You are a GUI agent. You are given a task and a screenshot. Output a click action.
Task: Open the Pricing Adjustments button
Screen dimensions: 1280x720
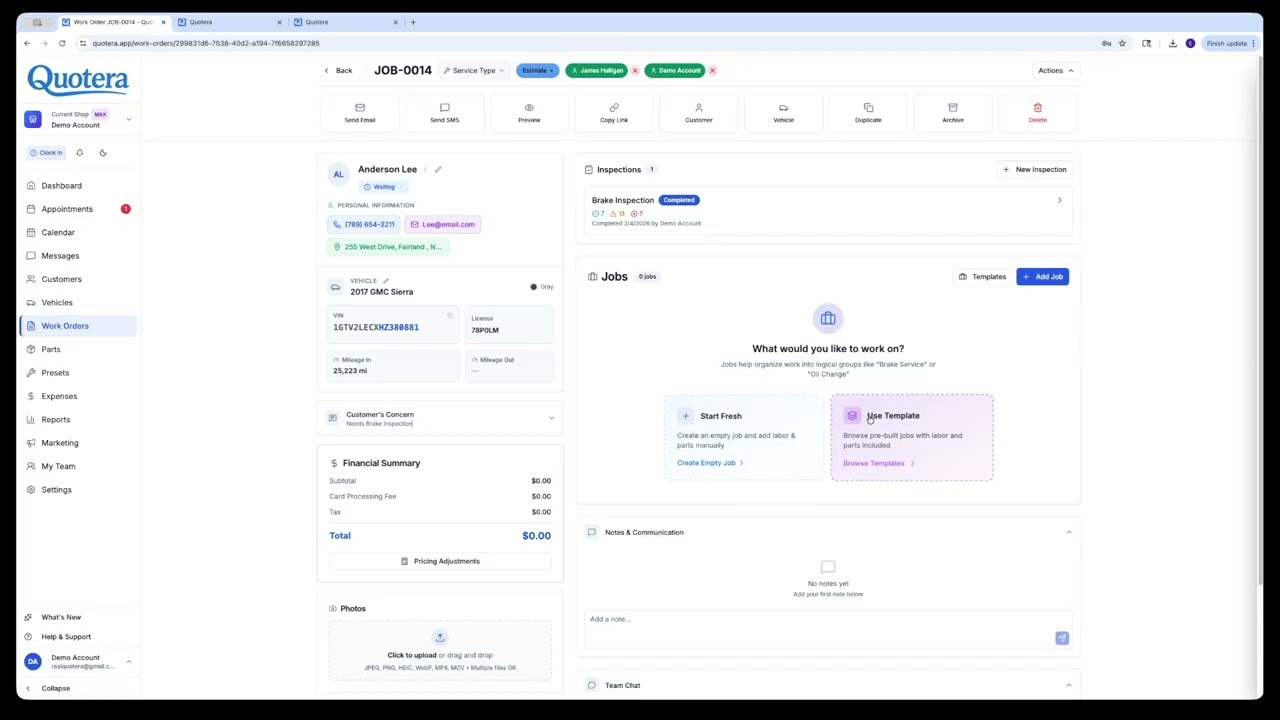(x=440, y=561)
